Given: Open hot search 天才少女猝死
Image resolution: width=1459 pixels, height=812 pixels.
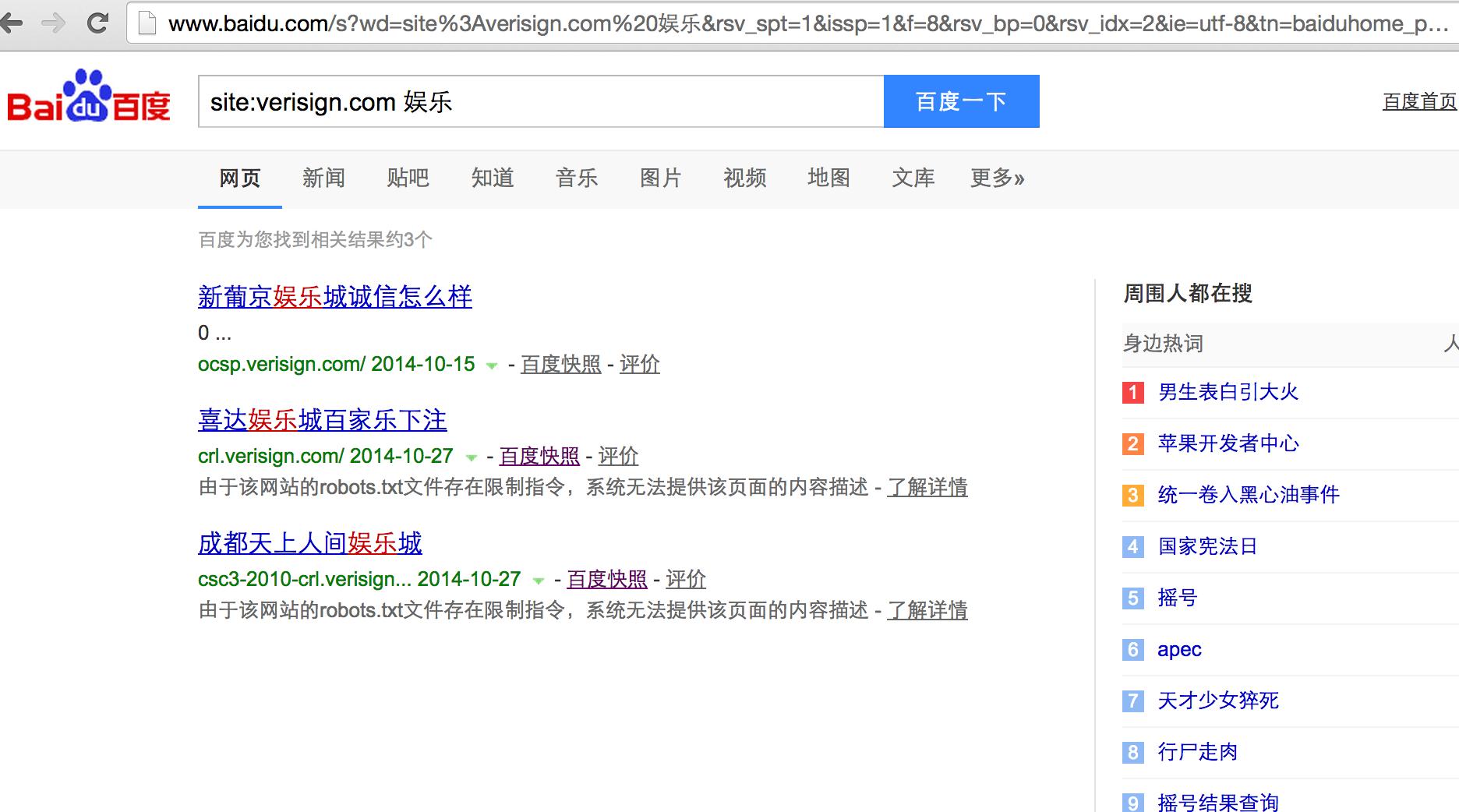Looking at the screenshot, I should coord(1218,701).
